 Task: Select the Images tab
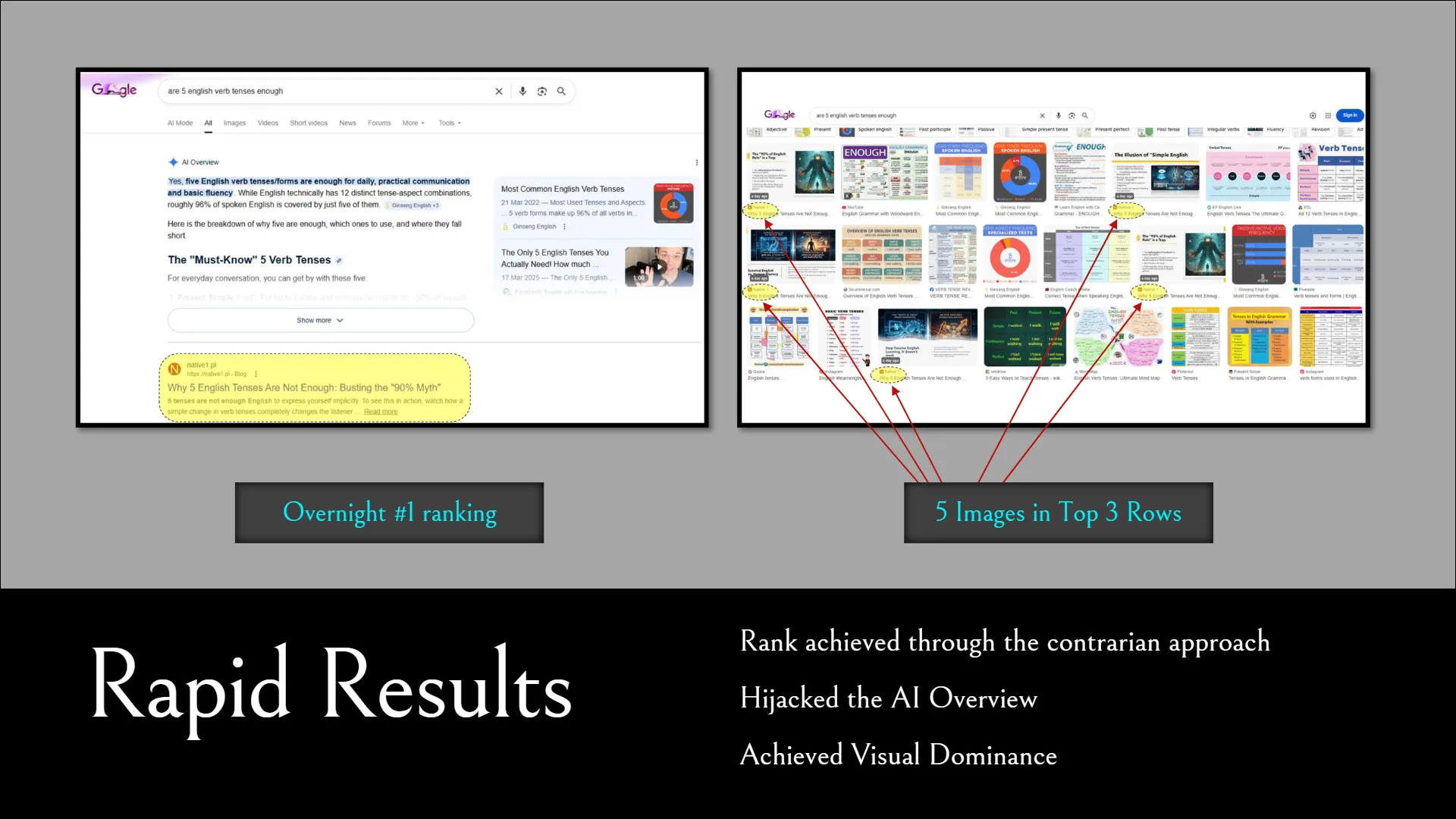(x=234, y=123)
